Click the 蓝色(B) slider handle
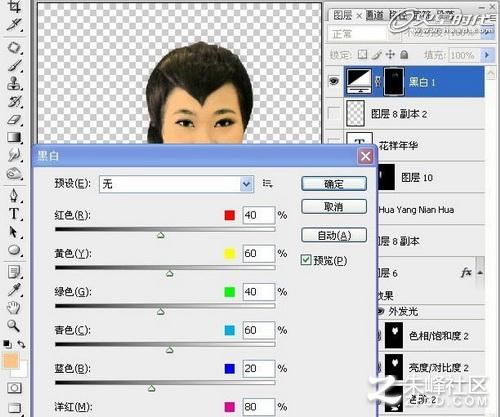 click(x=152, y=388)
